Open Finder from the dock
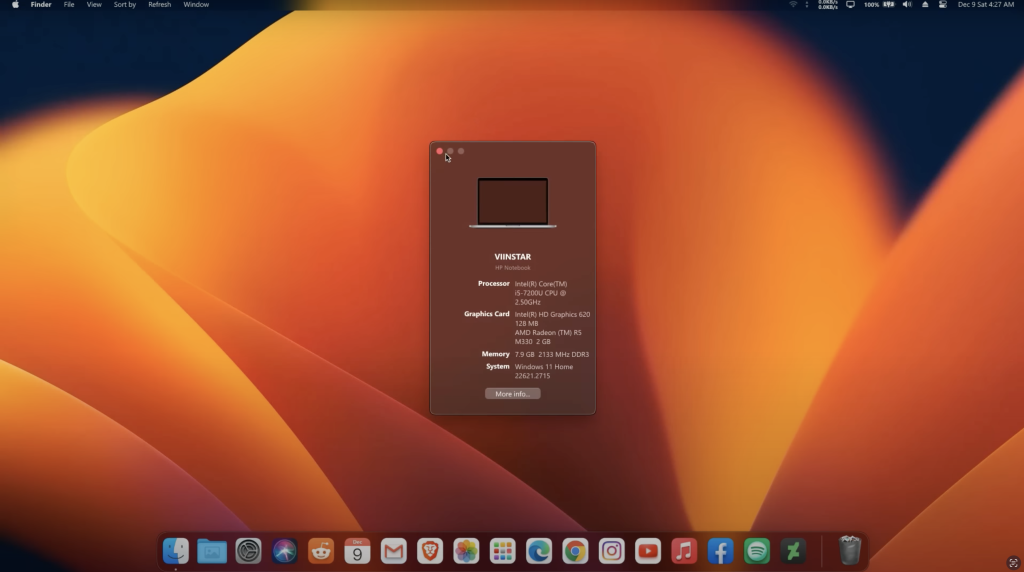The image size is (1024, 572). [x=176, y=551]
